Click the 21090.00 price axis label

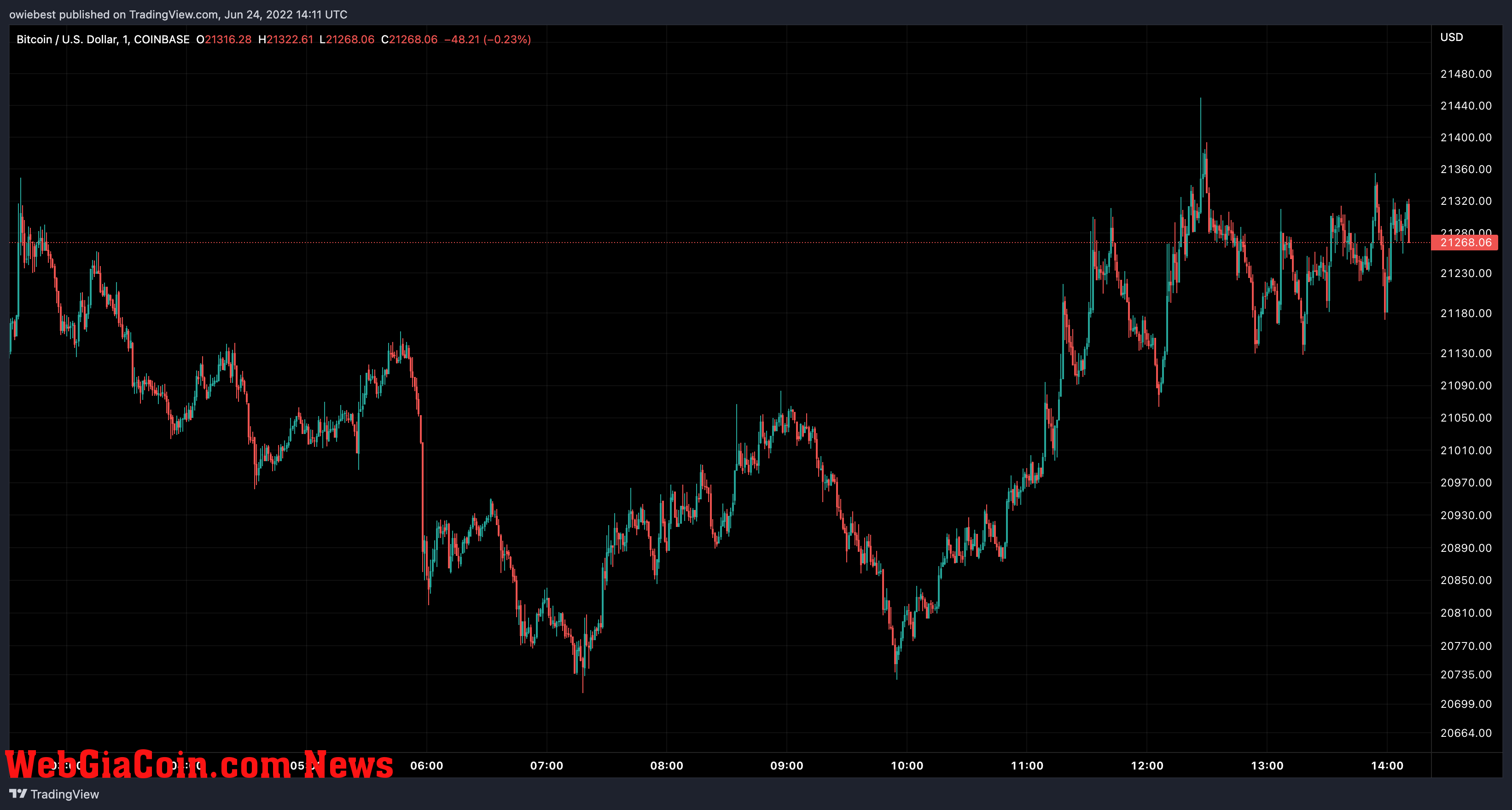click(1465, 385)
